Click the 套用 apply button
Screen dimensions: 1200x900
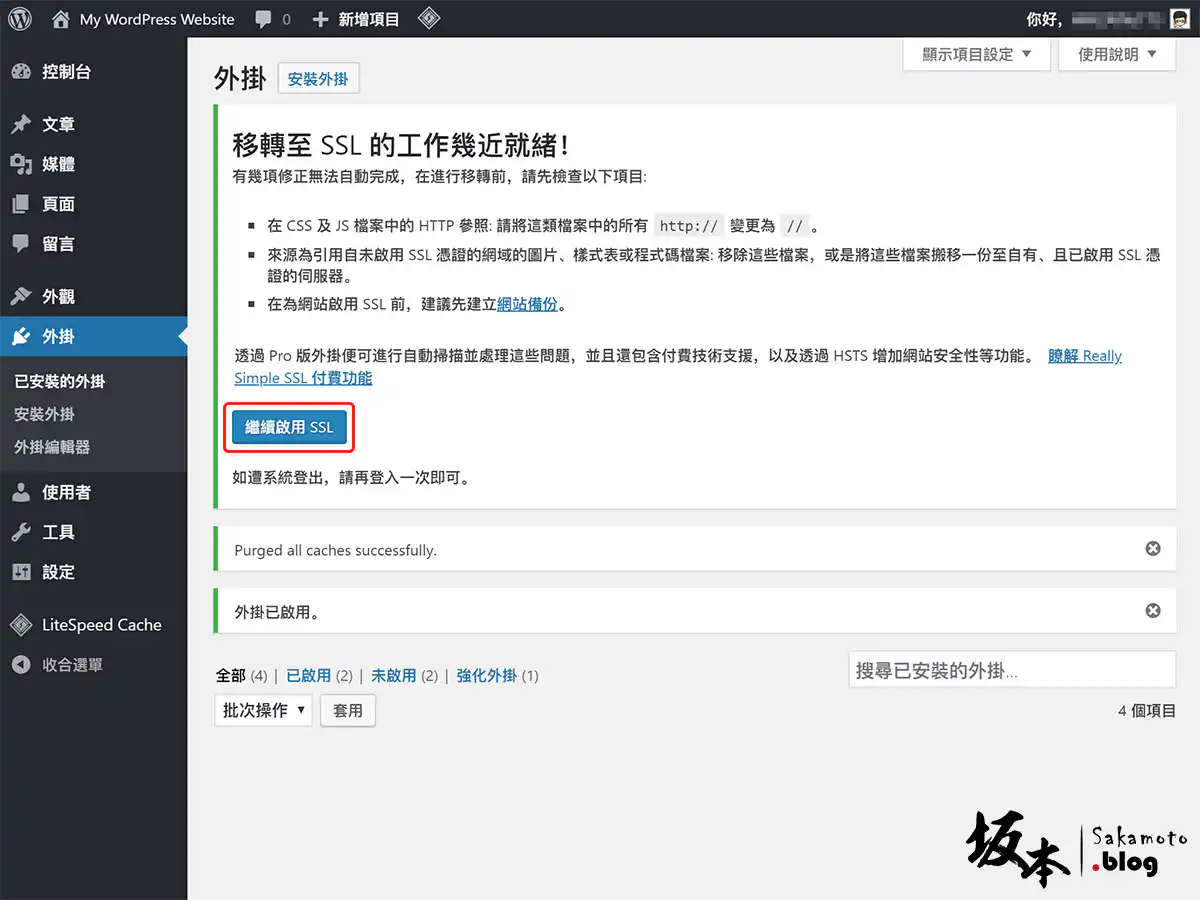[348, 710]
